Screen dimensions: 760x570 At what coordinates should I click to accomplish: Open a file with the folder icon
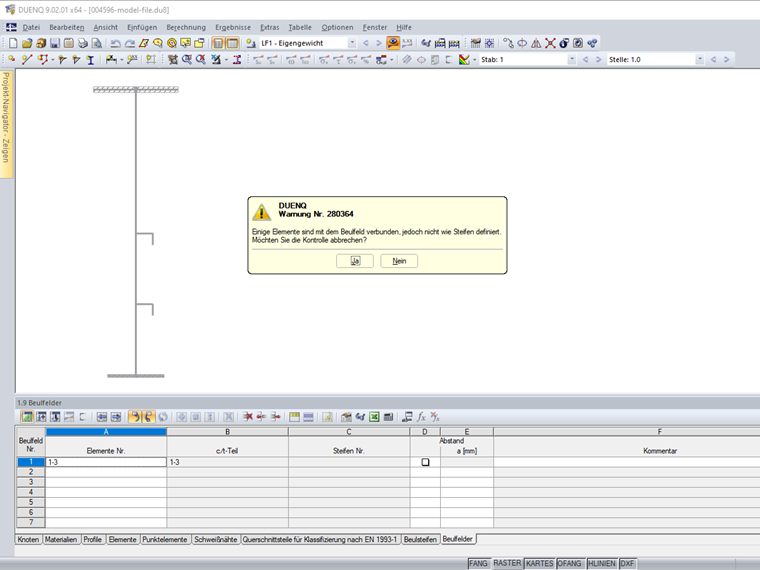(x=27, y=43)
